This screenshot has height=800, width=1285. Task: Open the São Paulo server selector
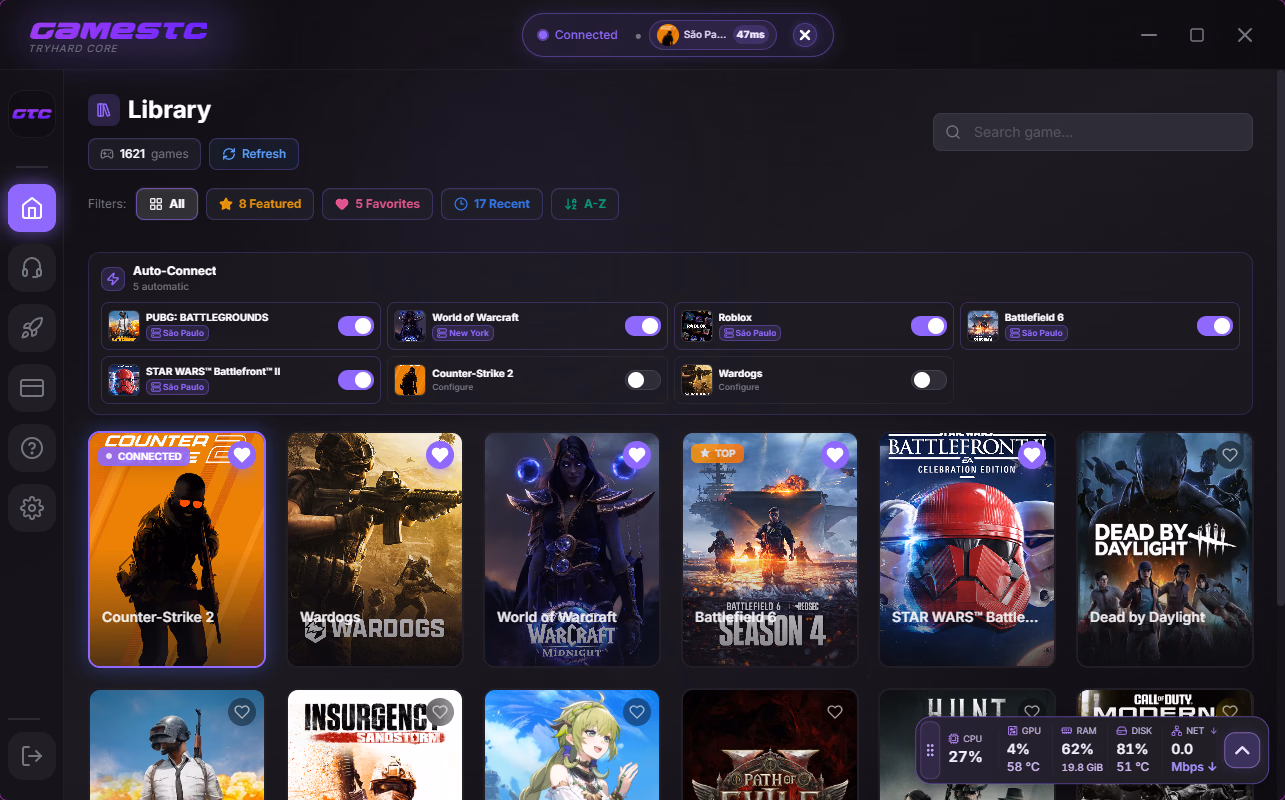coord(713,35)
